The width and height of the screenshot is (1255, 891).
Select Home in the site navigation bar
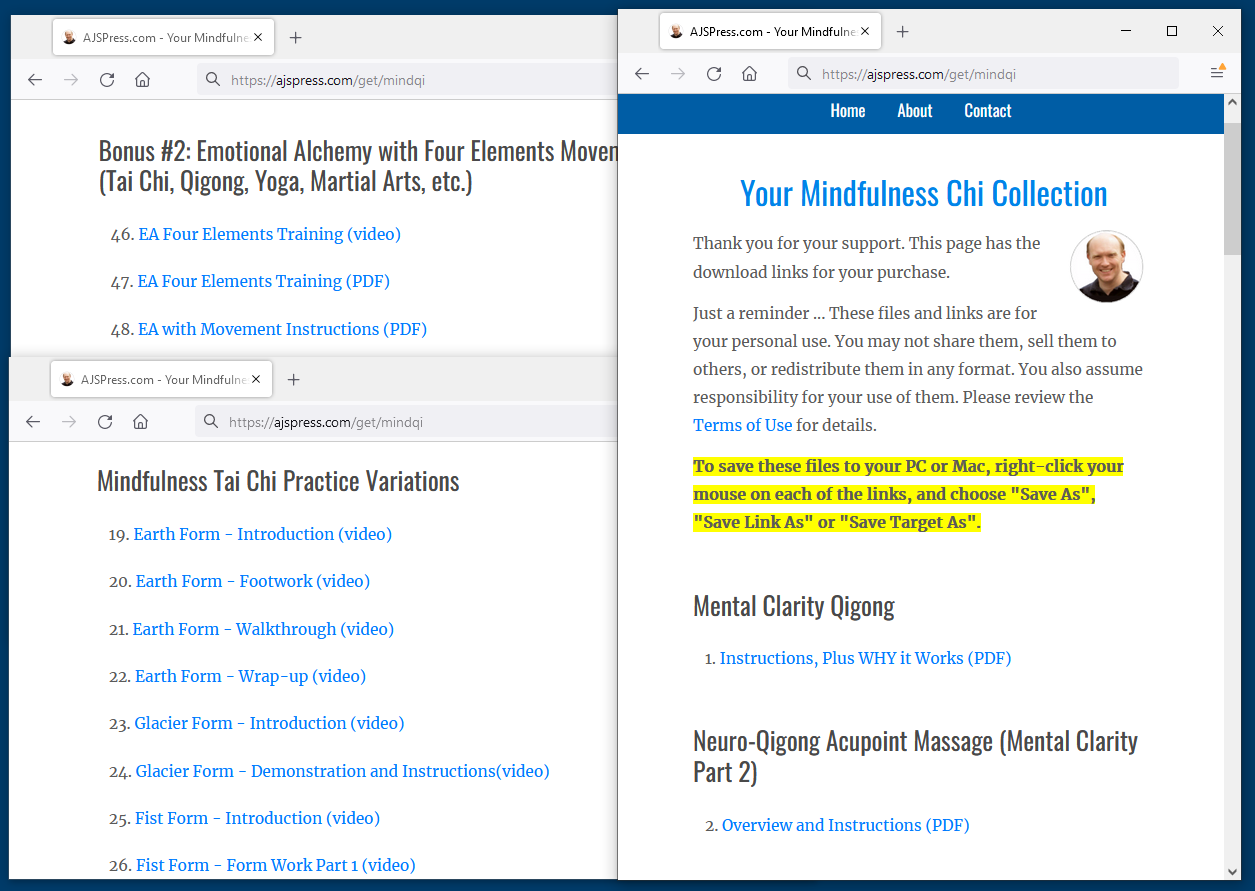coord(847,111)
